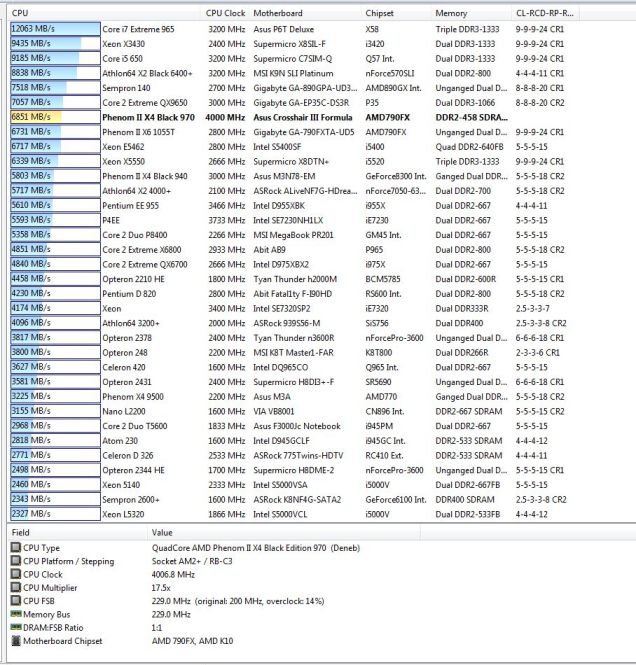Click the Triple DDR3-1333 cell for Xeon X5550

pyautogui.click(x=467, y=162)
